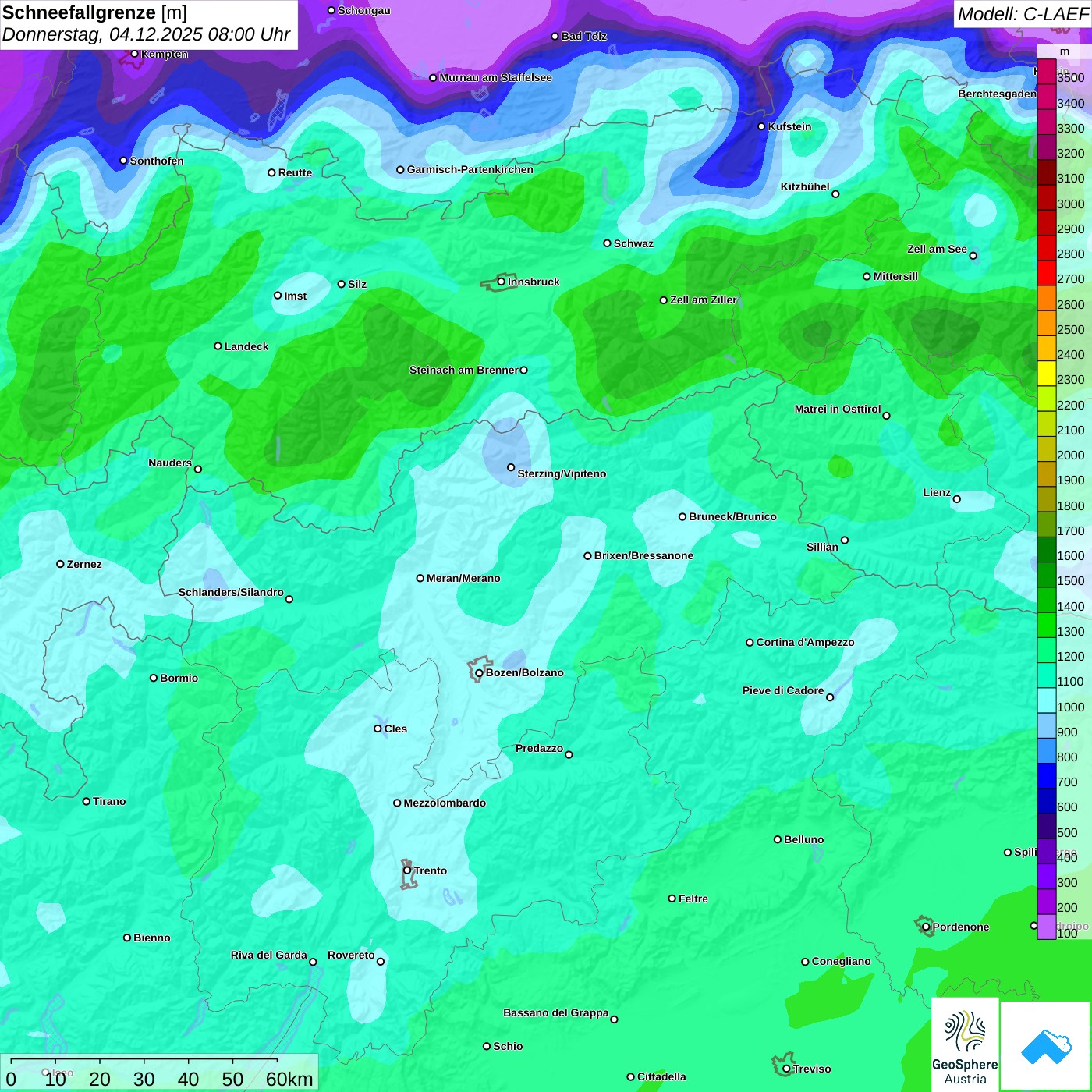Image resolution: width=1092 pixels, height=1092 pixels.
Task: Click the Kufstein location marker
Action: (x=762, y=126)
